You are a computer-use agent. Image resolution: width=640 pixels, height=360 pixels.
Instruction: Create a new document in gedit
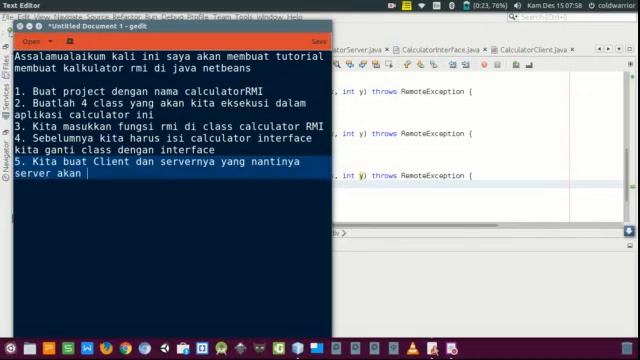[70, 41]
